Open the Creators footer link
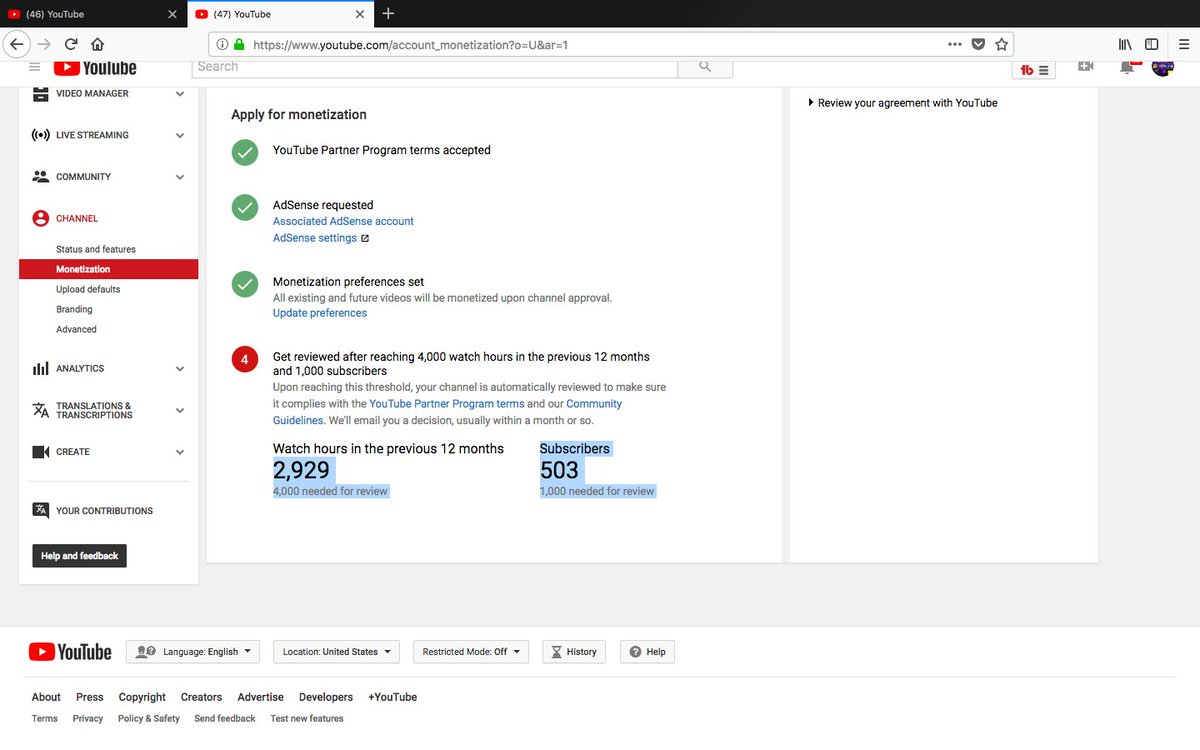Image resolution: width=1200 pixels, height=750 pixels. (201, 697)
